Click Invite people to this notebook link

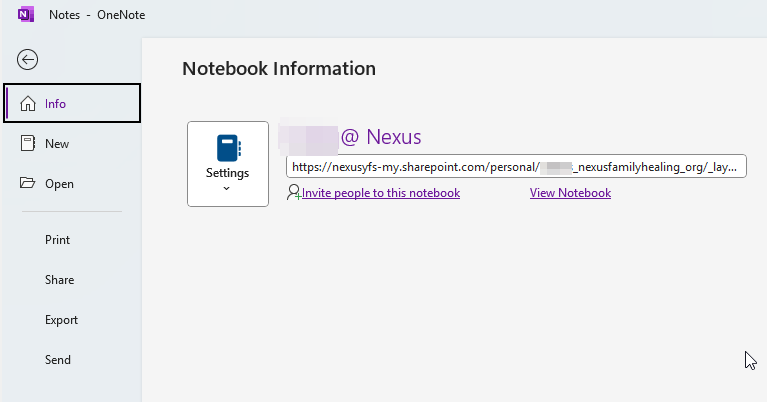tap(381, 193)
